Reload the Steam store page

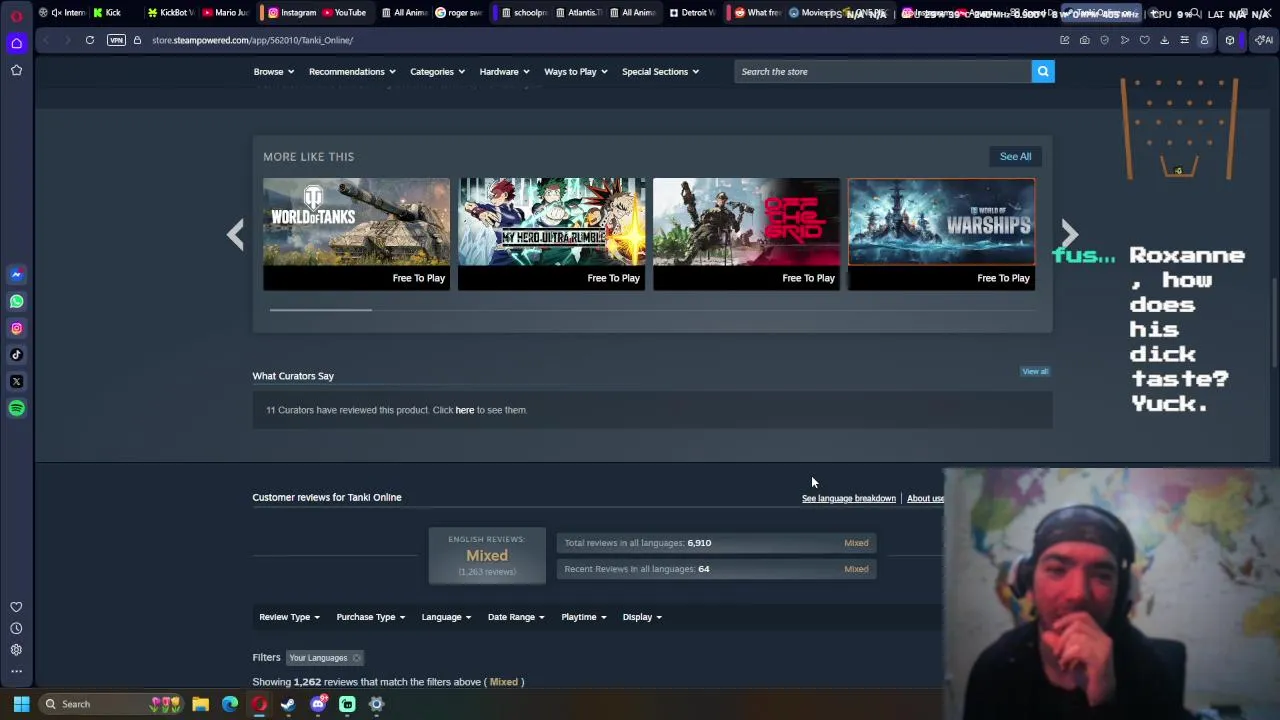tap(89, 40)
